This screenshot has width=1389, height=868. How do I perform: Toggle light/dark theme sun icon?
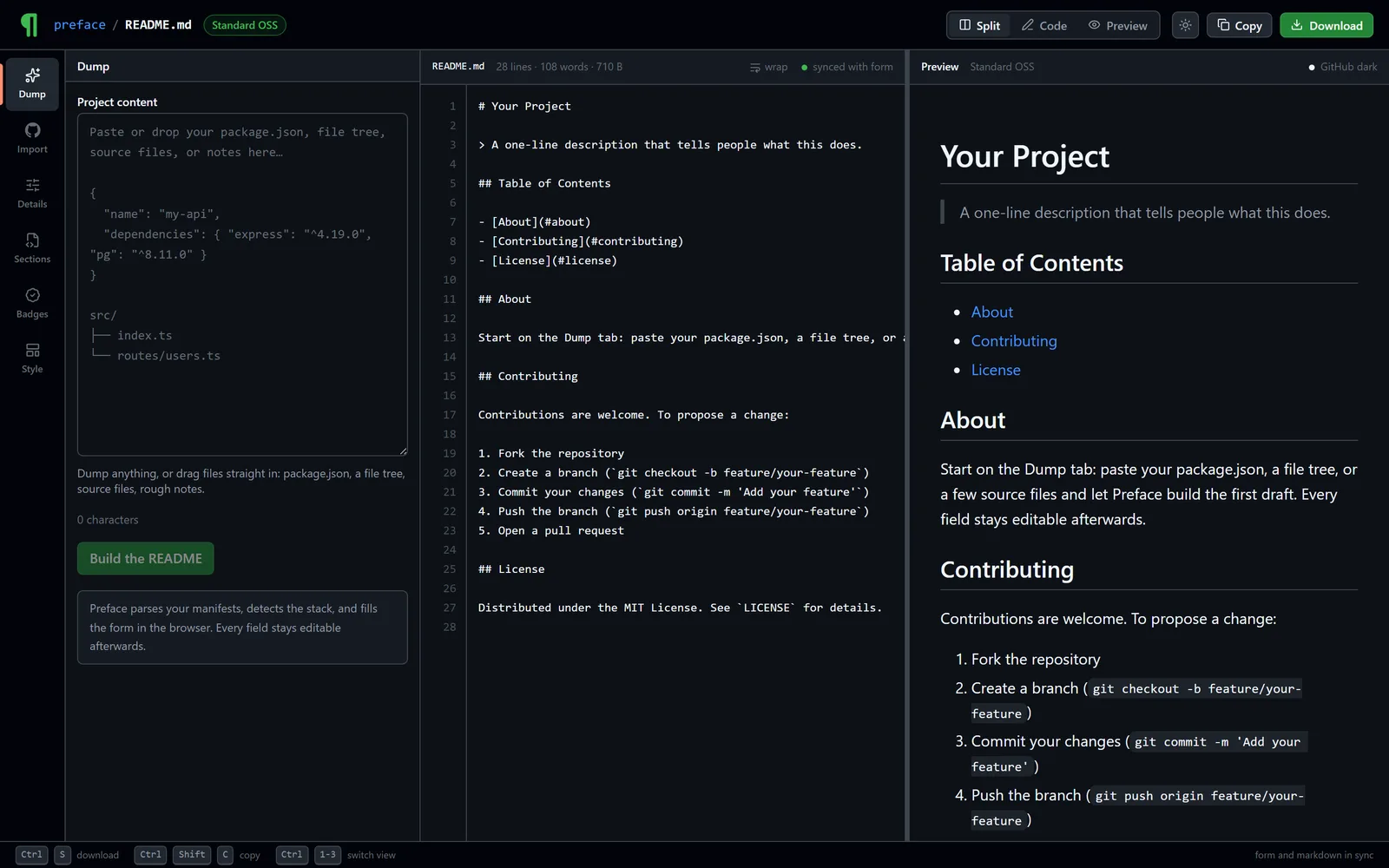(1185, 25)
